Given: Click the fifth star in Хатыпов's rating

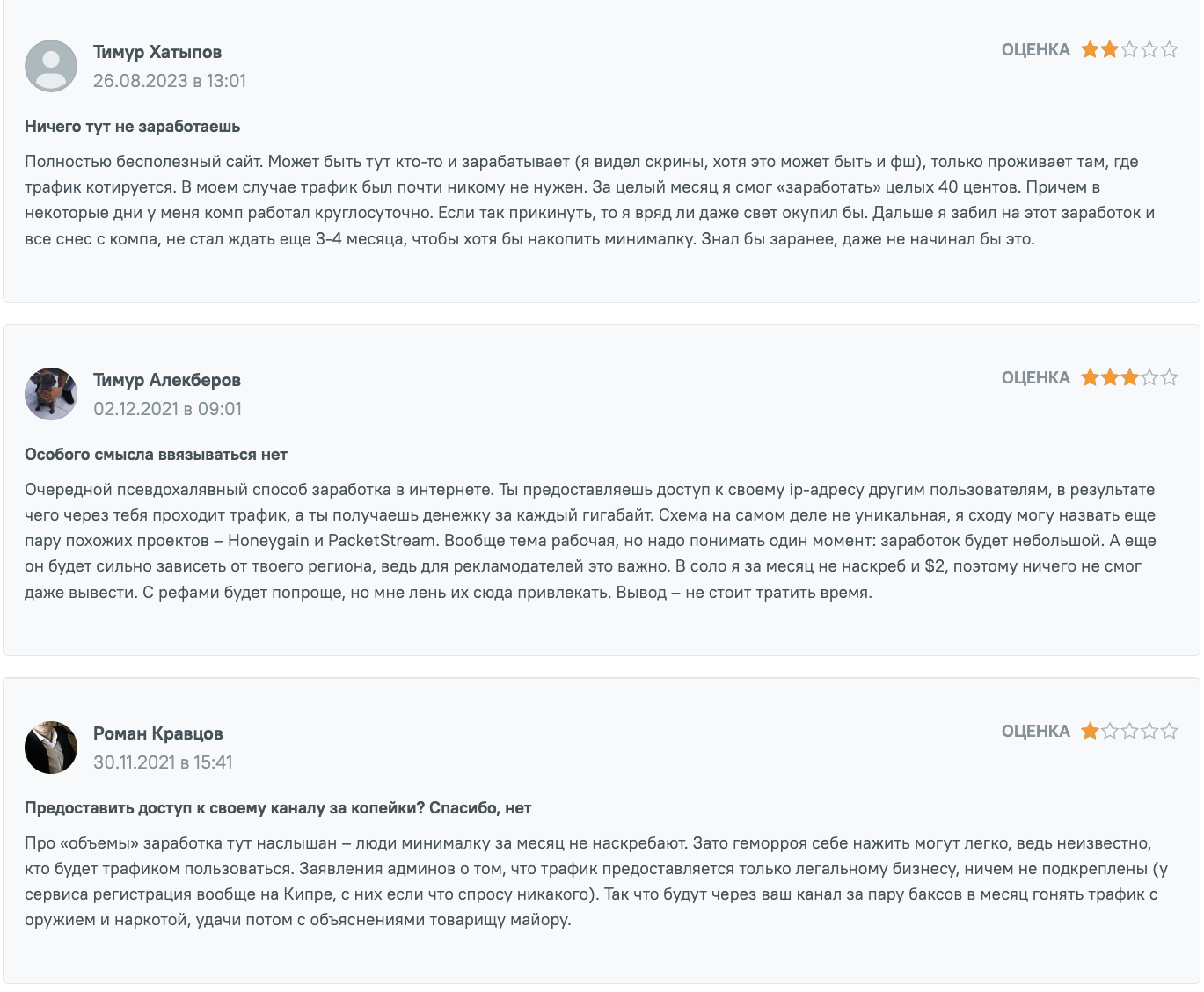Looking at the screenshot, I should point(1169,50).
